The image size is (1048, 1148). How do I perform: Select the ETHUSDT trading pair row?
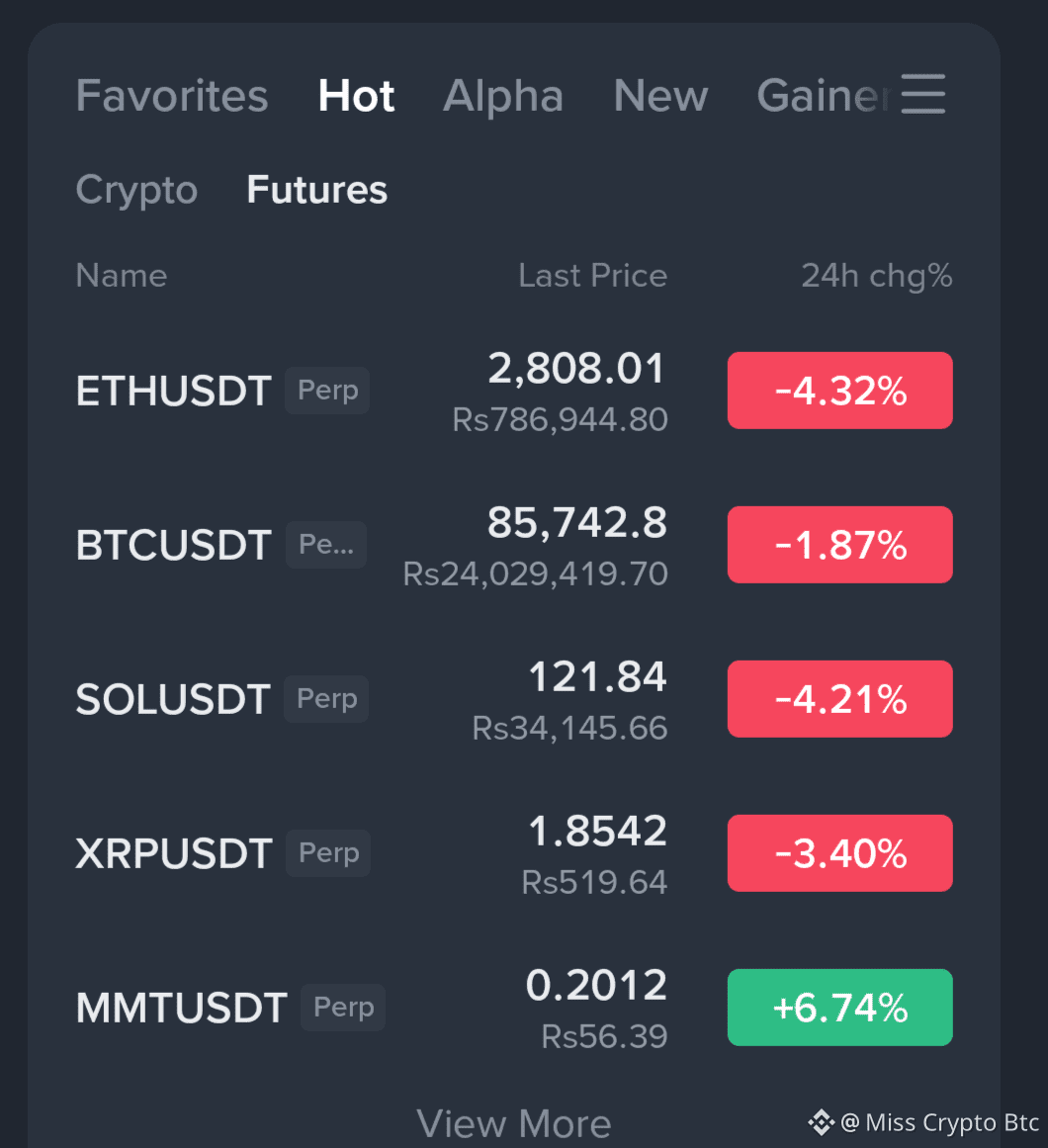(173, 391)
